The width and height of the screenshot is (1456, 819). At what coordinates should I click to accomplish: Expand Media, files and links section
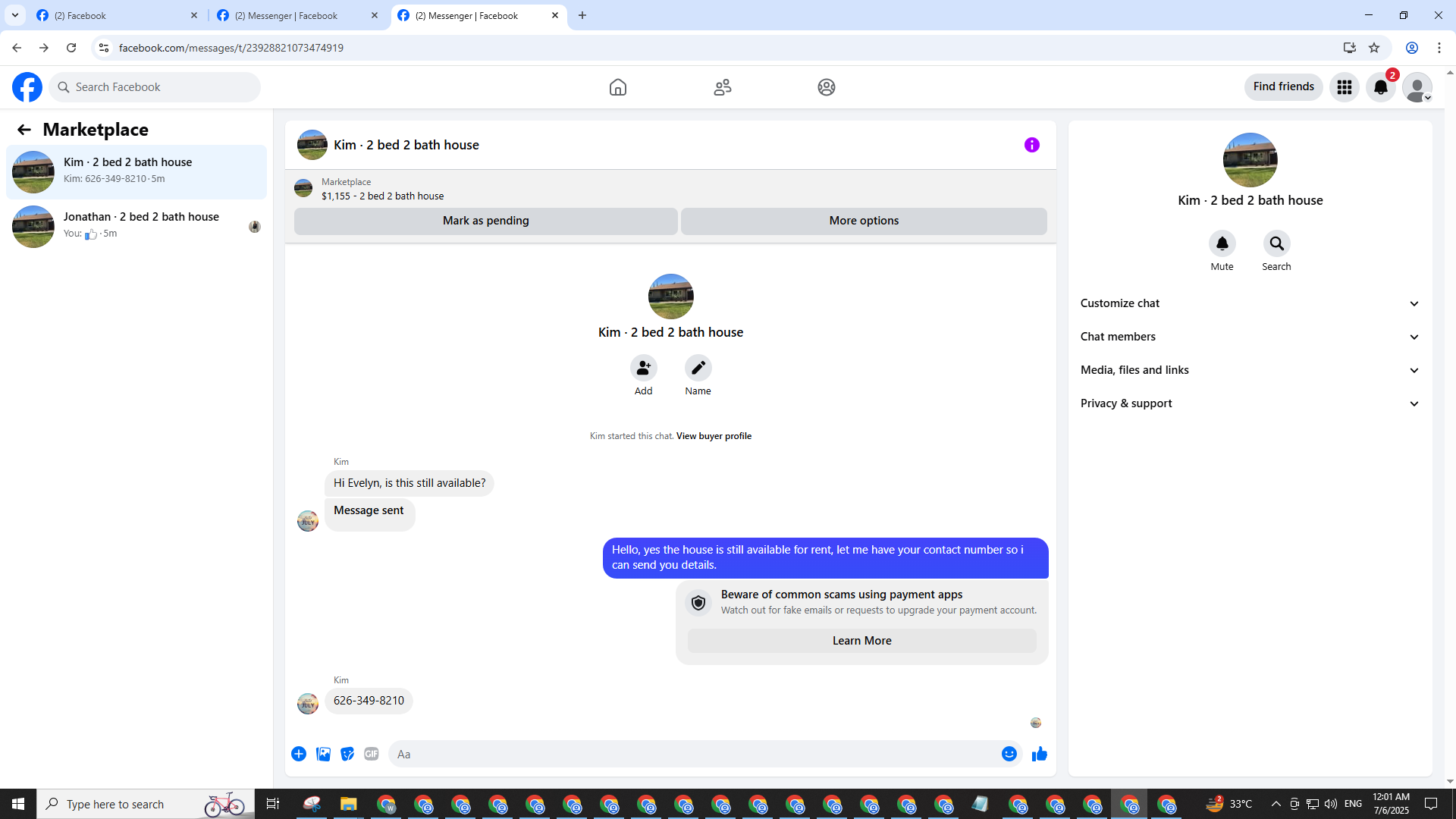coord(1249,370)
